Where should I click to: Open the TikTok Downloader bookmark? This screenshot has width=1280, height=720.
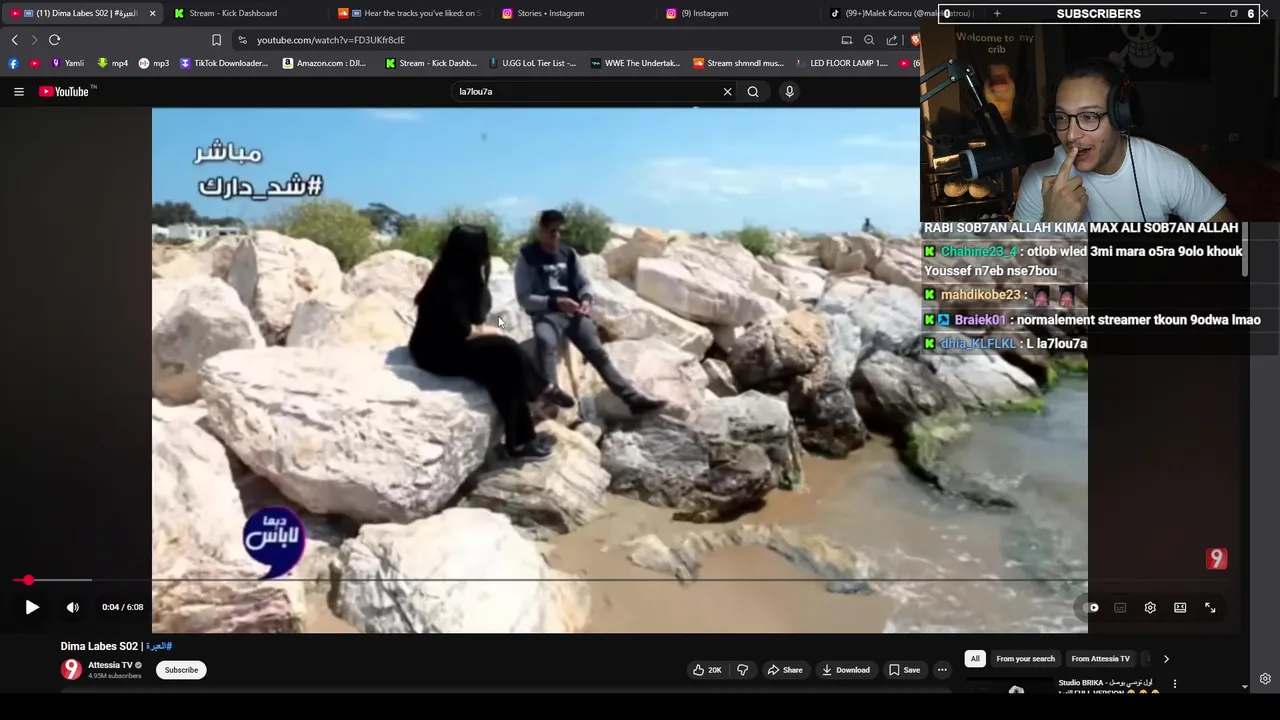click(224, 63)
